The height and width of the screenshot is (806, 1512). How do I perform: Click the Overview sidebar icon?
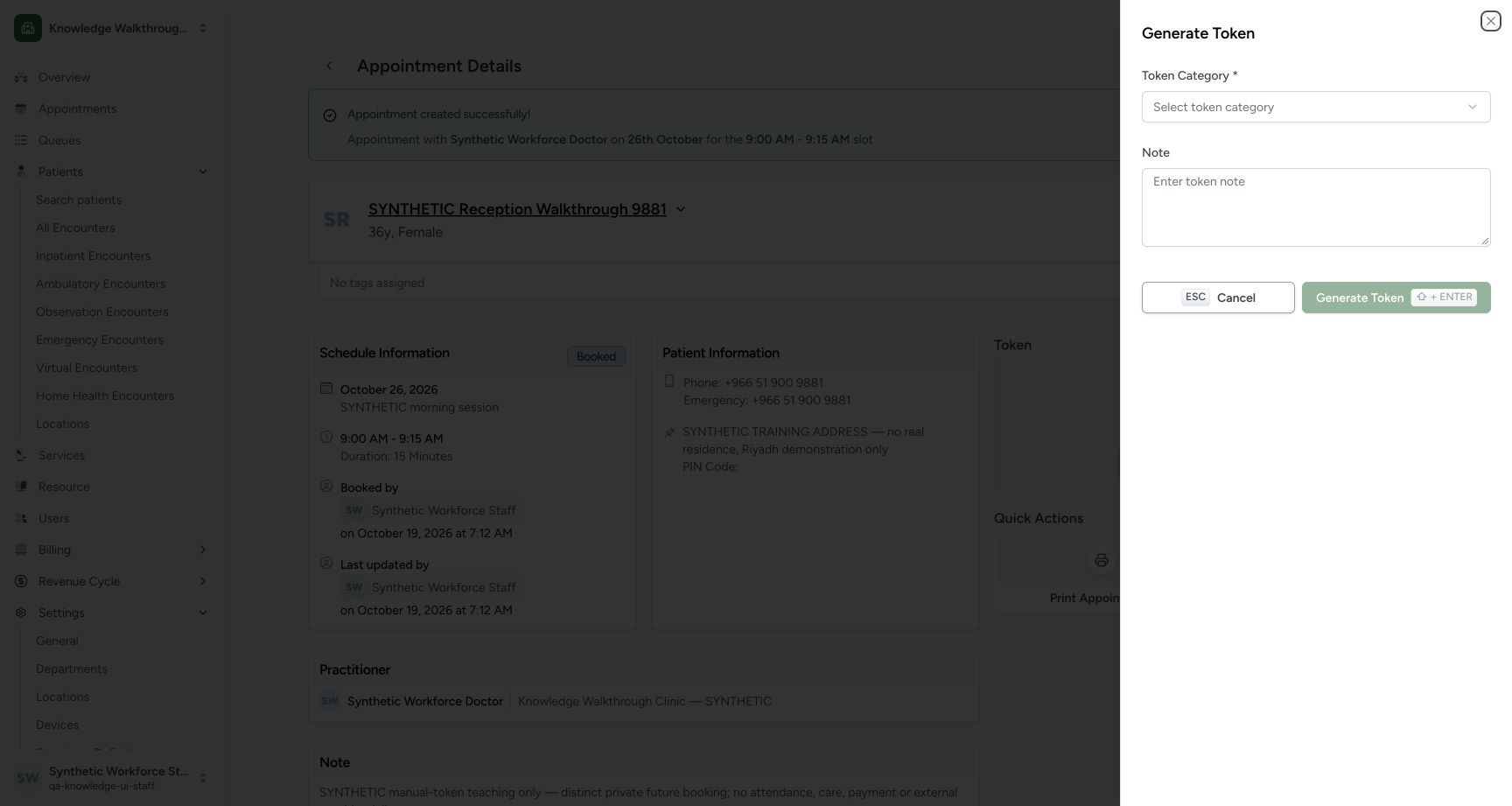[21, 77]
